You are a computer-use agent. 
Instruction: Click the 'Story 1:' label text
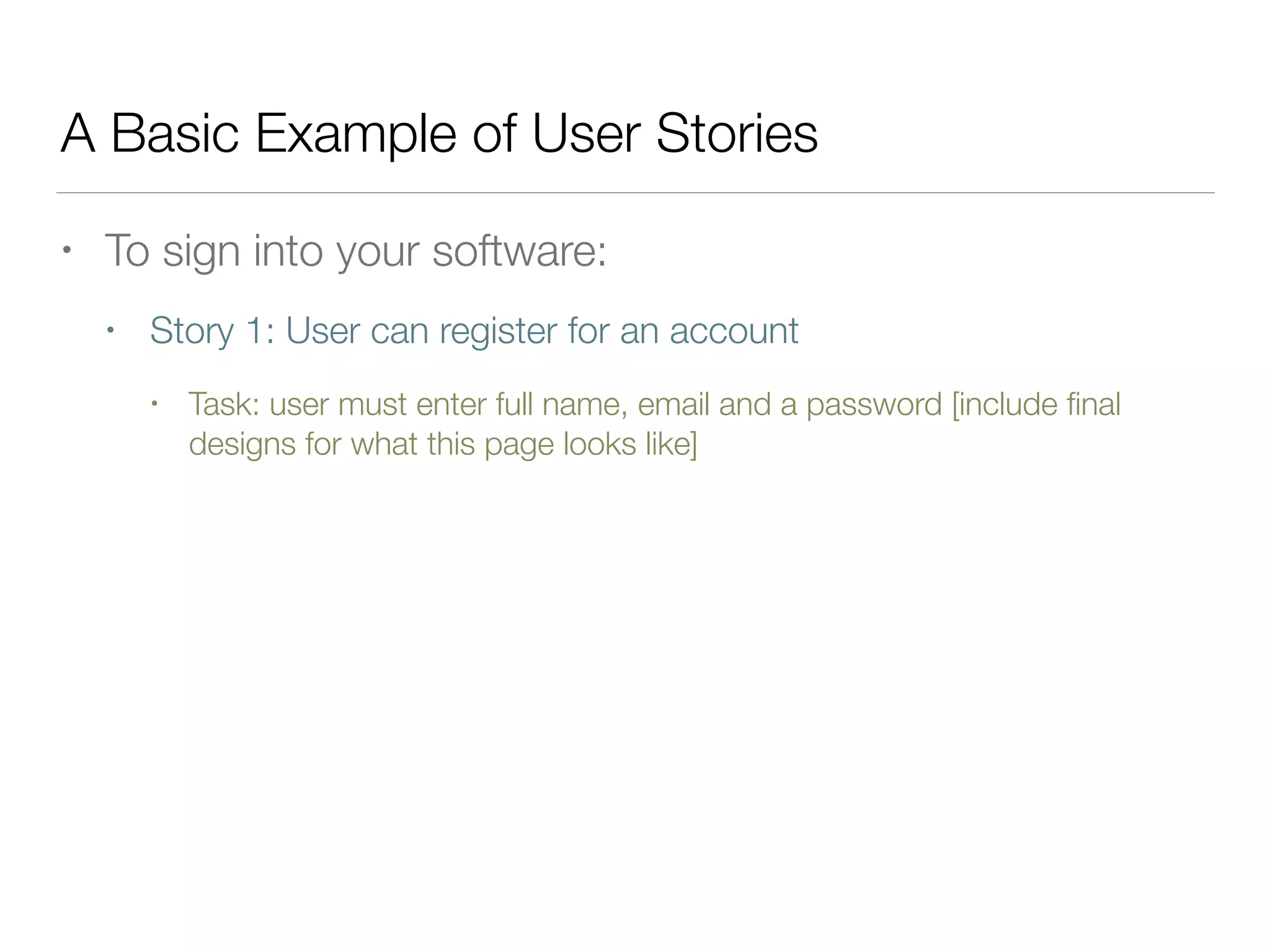tap(212, 330)
